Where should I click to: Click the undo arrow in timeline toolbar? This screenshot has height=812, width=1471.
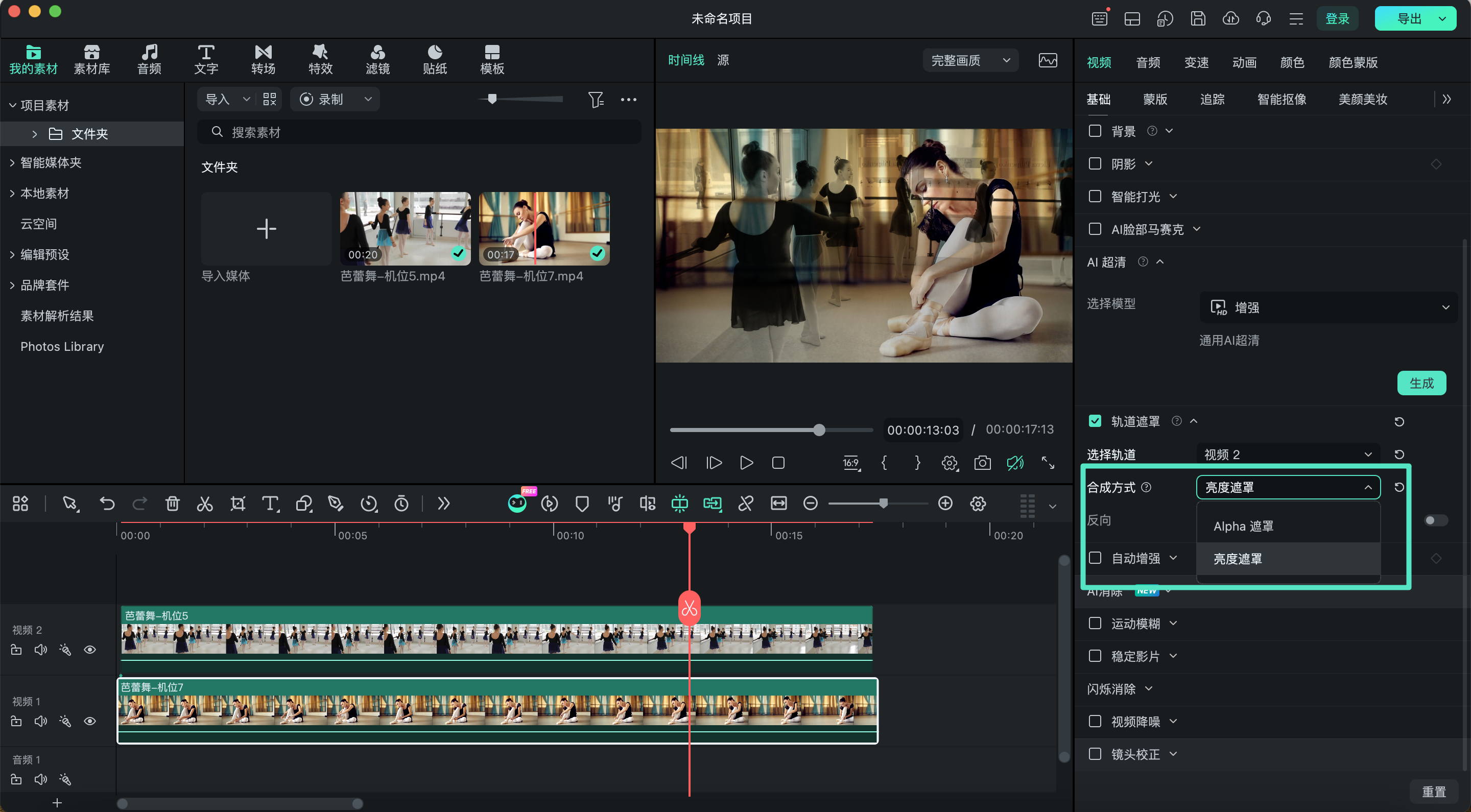(x=107, y=504)
